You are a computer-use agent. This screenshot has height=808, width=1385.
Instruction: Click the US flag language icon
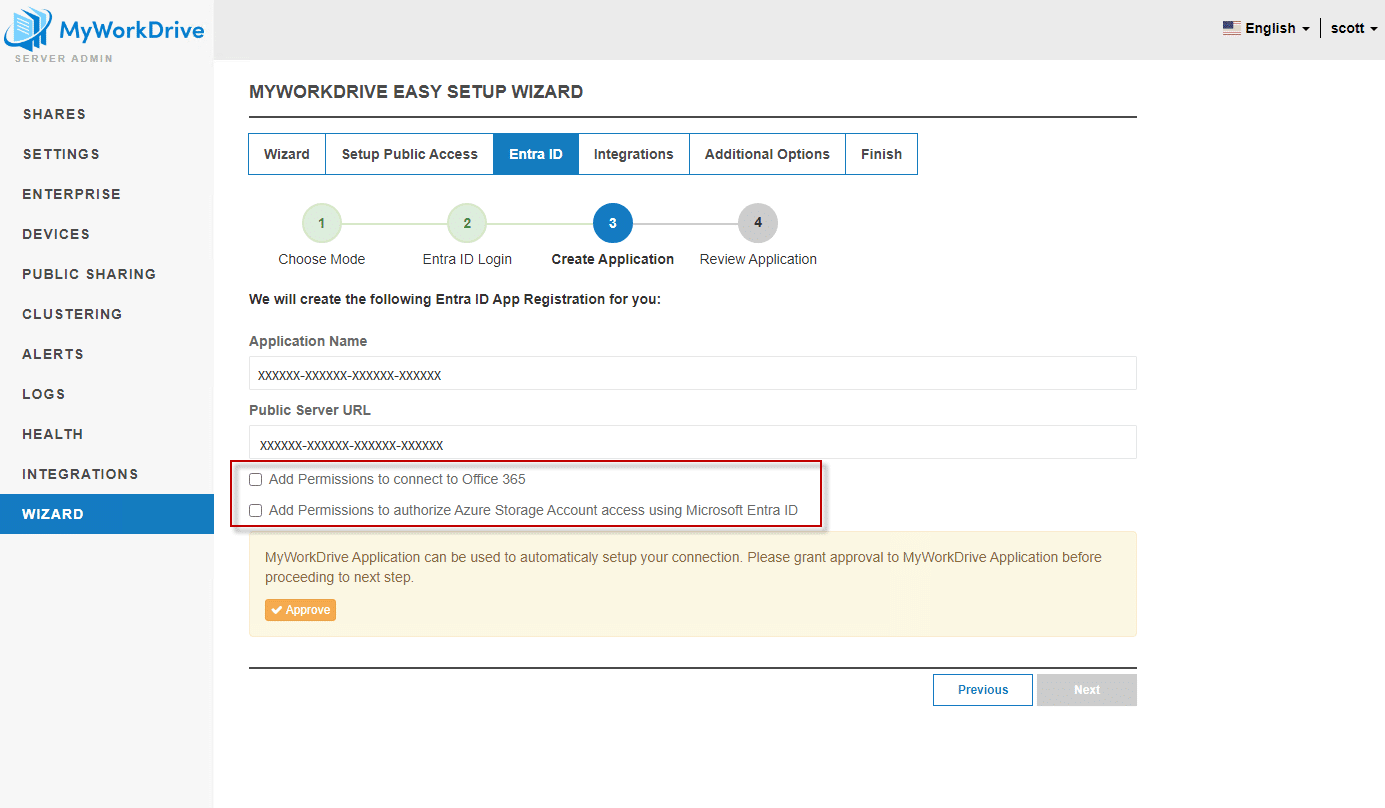coord(1231,28)
